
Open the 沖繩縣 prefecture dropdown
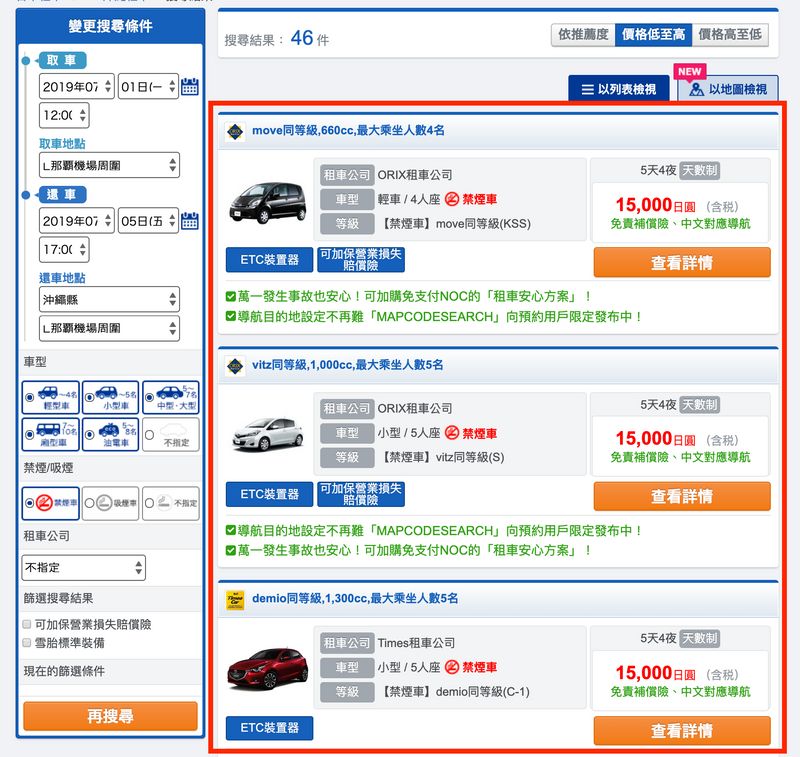(x=109, y=299)
